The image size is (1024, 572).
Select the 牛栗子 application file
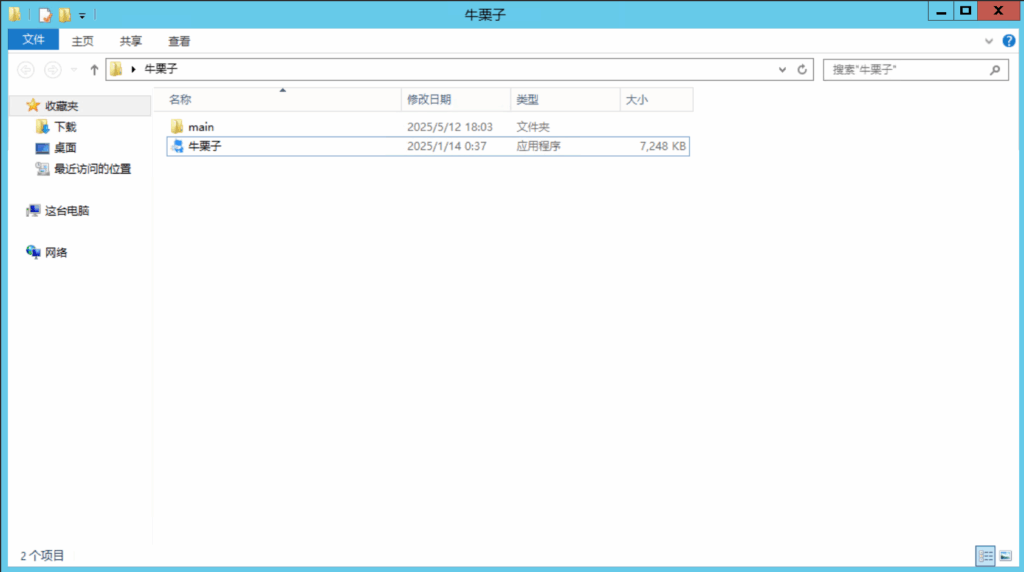428,146
